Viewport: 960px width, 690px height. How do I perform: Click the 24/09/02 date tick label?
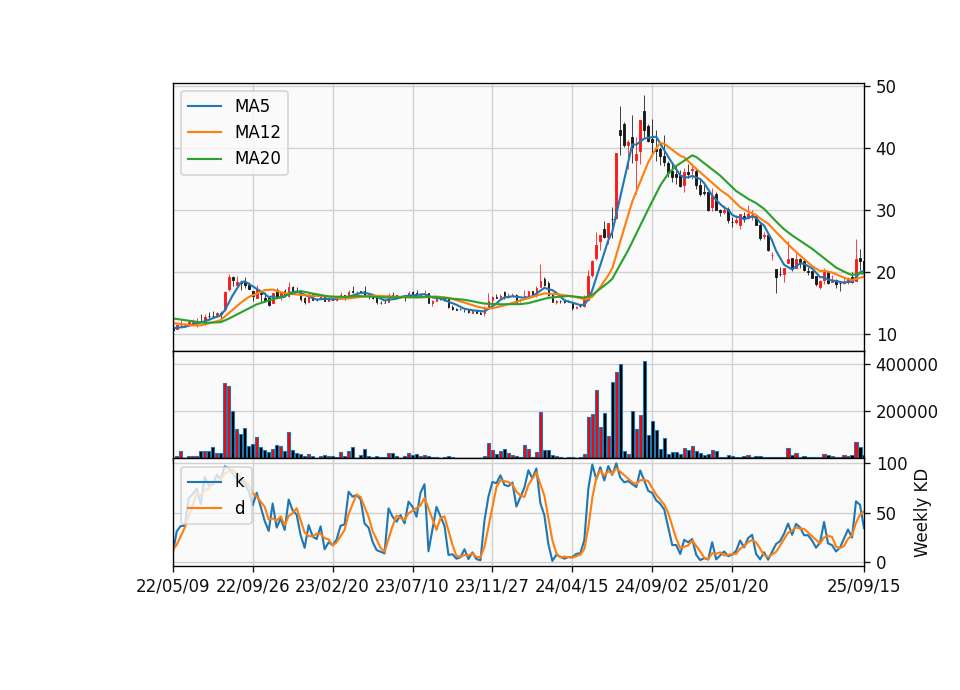[651, 586]
